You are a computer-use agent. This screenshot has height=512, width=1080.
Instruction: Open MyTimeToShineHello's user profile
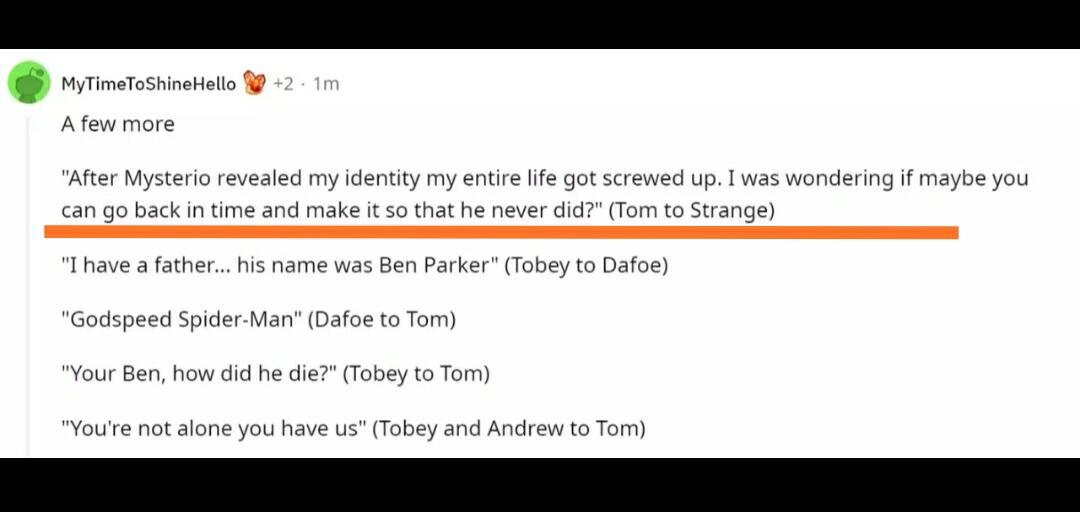tap(148, 84)
